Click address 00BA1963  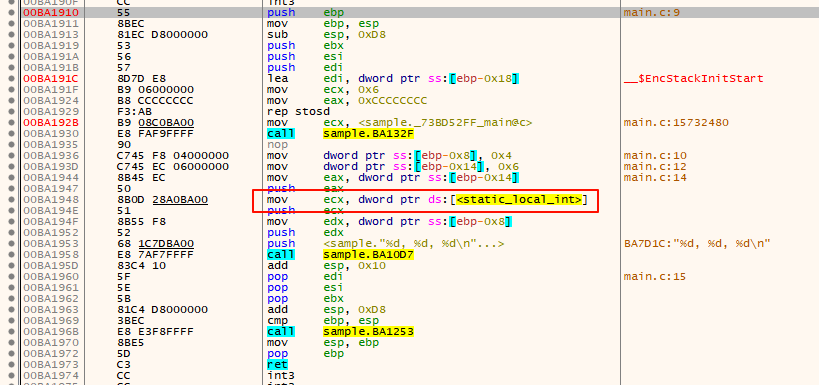point(51,309)
